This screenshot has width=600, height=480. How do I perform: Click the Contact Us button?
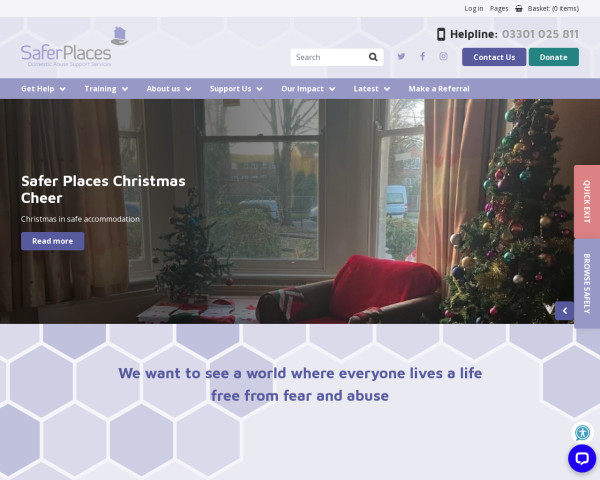[x=494, y=57]
